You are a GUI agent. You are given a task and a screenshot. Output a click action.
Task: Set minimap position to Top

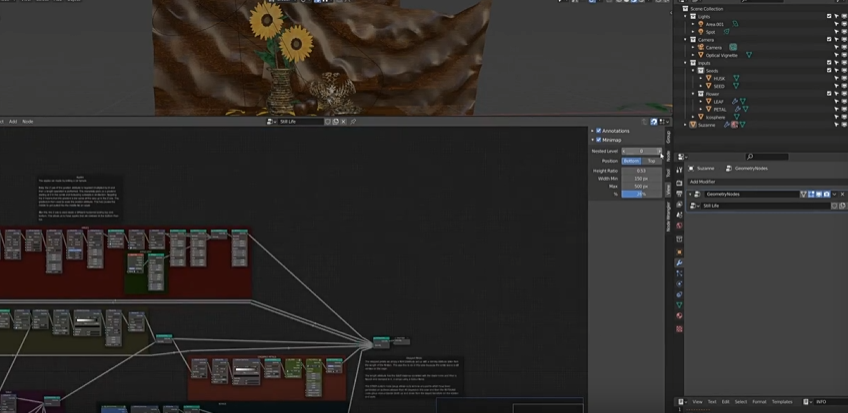tap(651, 160)
